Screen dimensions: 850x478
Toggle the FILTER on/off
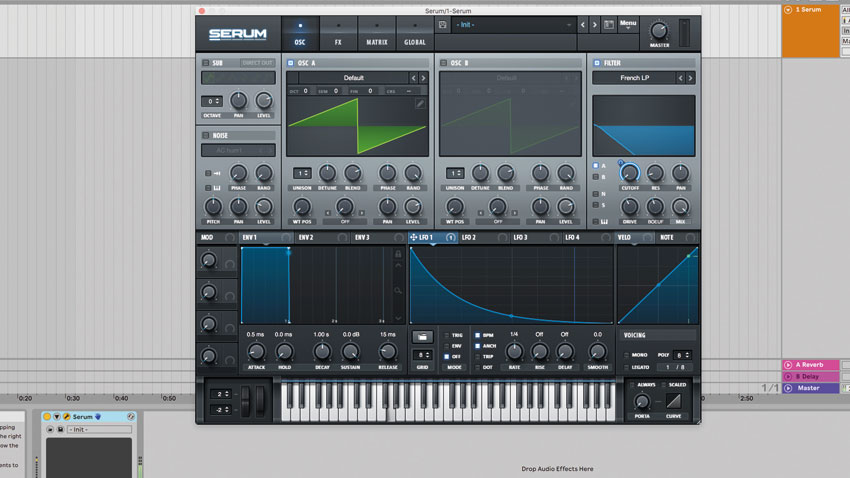(597, 63)
